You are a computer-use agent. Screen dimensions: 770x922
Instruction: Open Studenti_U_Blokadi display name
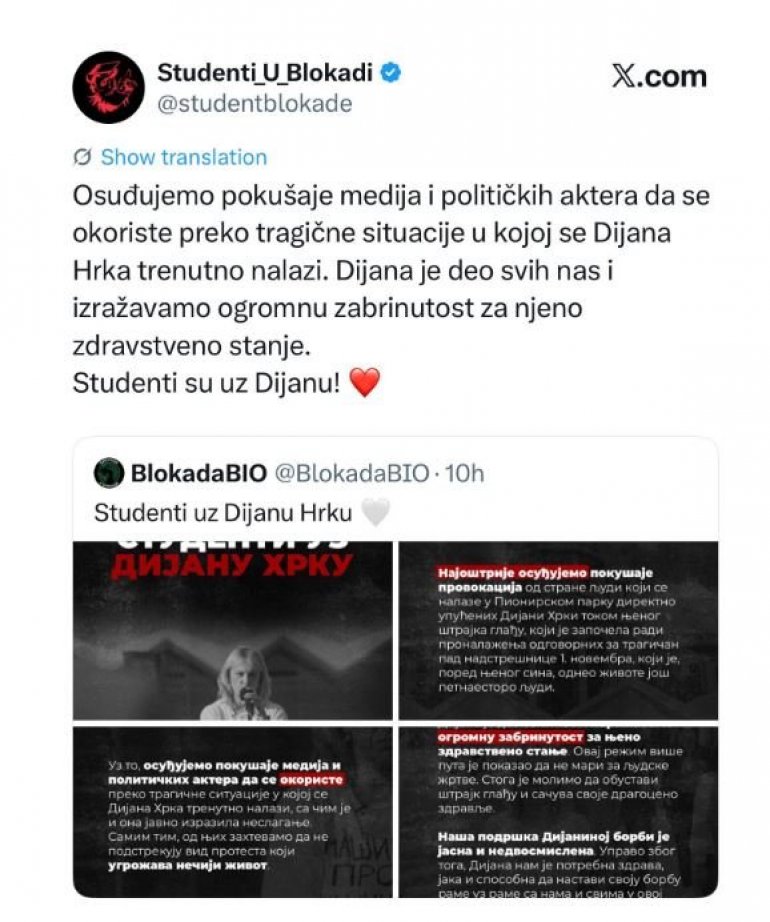265,72
